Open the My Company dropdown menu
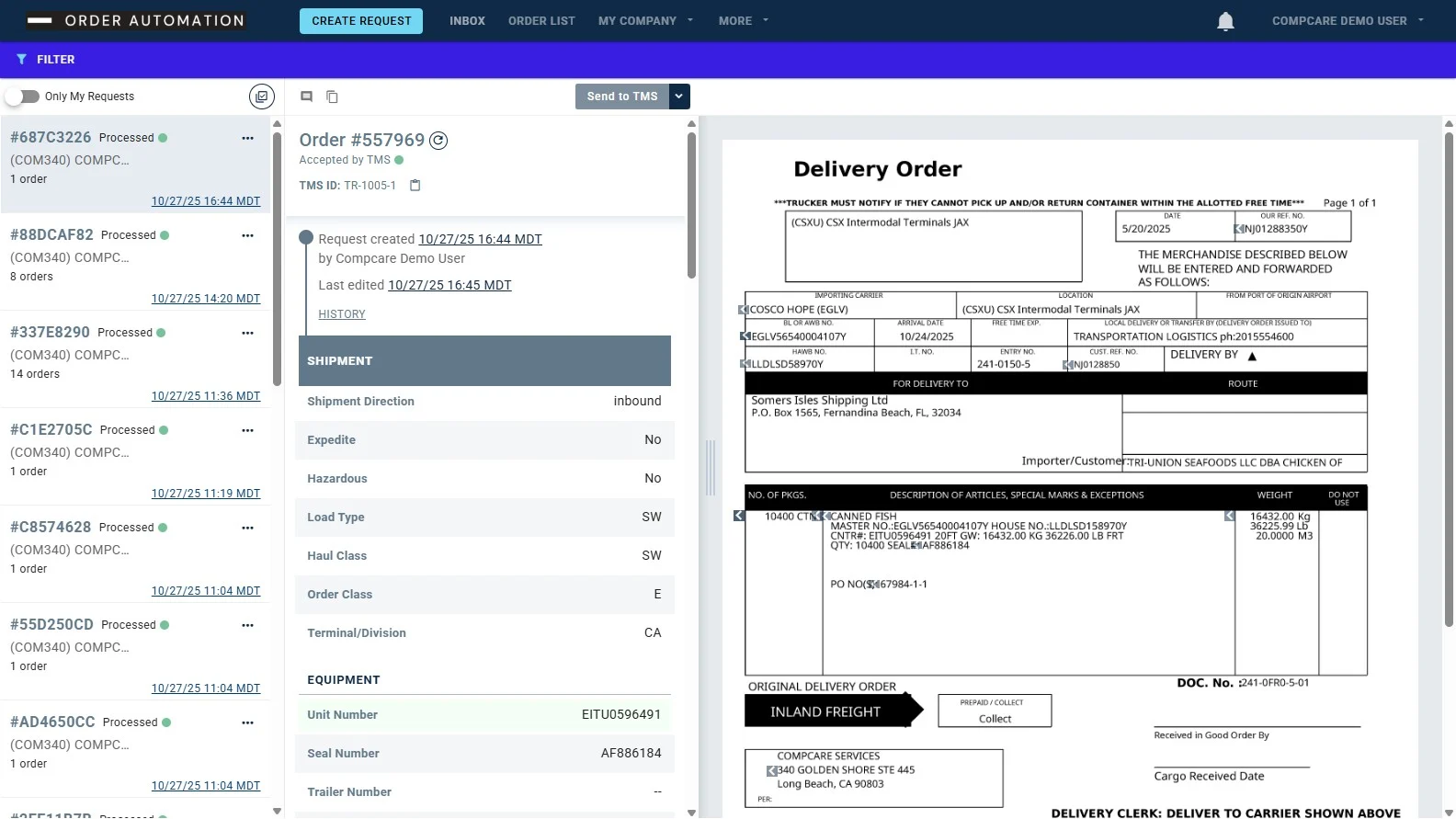This screenshot has width=1456, height=819. [x=645, y=20]
